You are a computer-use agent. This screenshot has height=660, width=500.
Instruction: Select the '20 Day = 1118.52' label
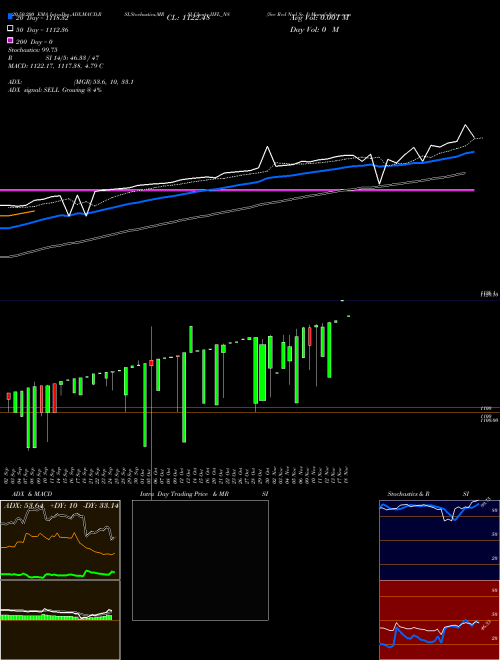click(x=42, y=18)
